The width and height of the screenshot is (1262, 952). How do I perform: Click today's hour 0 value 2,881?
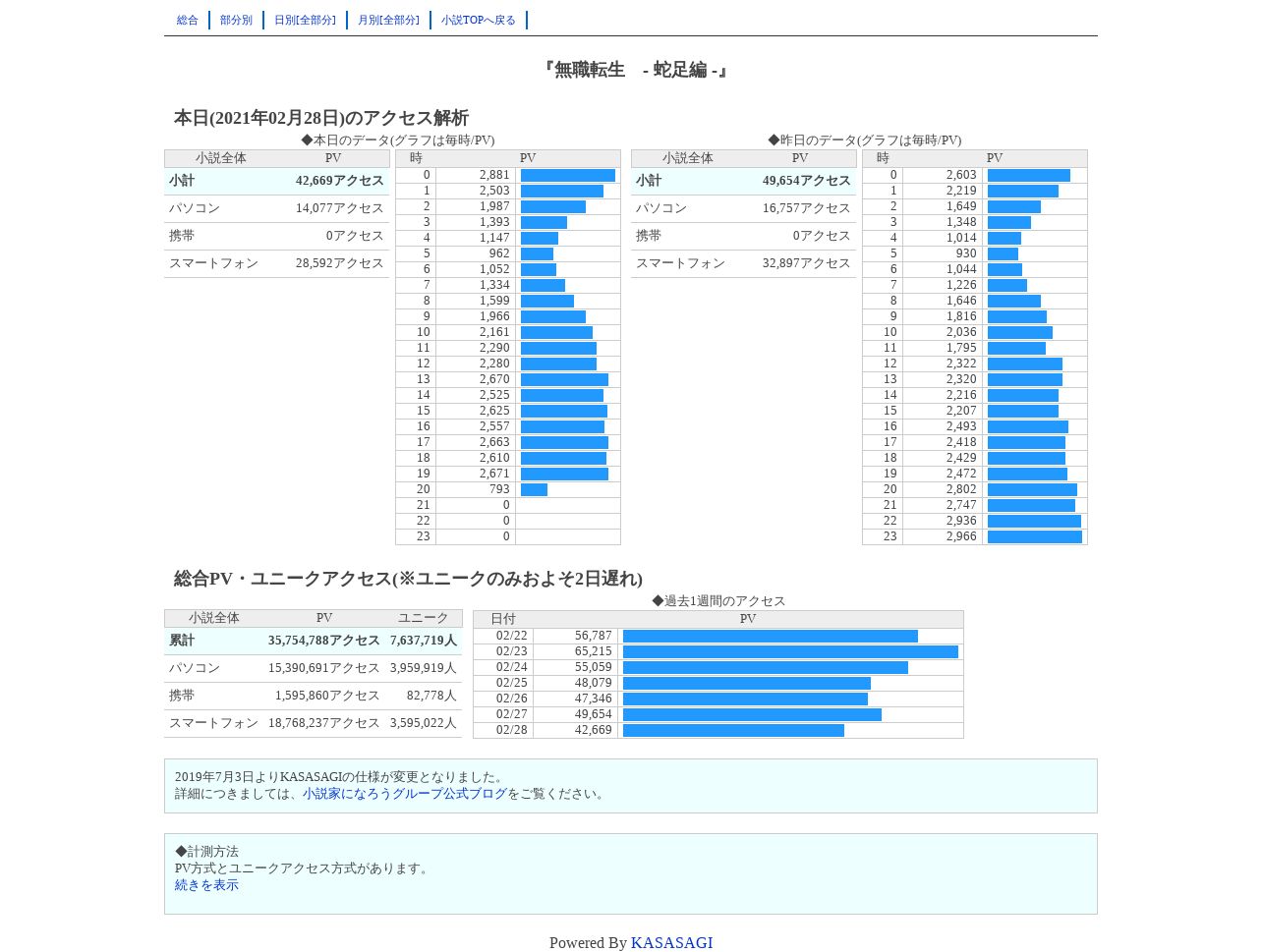coord(494,175)
